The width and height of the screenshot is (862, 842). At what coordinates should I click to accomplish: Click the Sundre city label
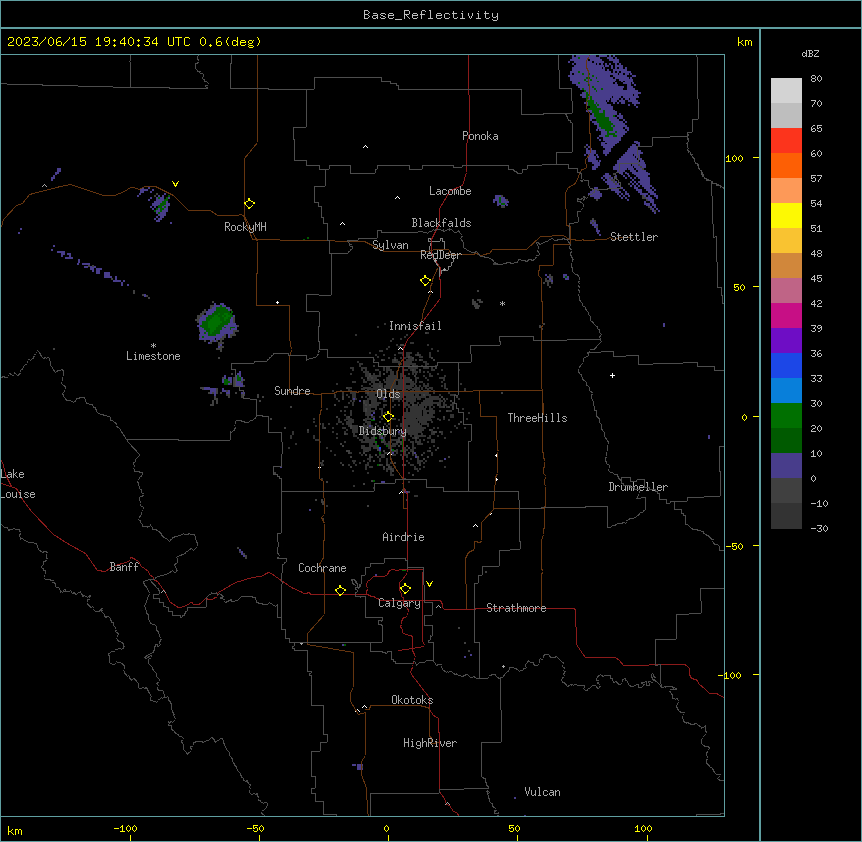click(292, 391)
